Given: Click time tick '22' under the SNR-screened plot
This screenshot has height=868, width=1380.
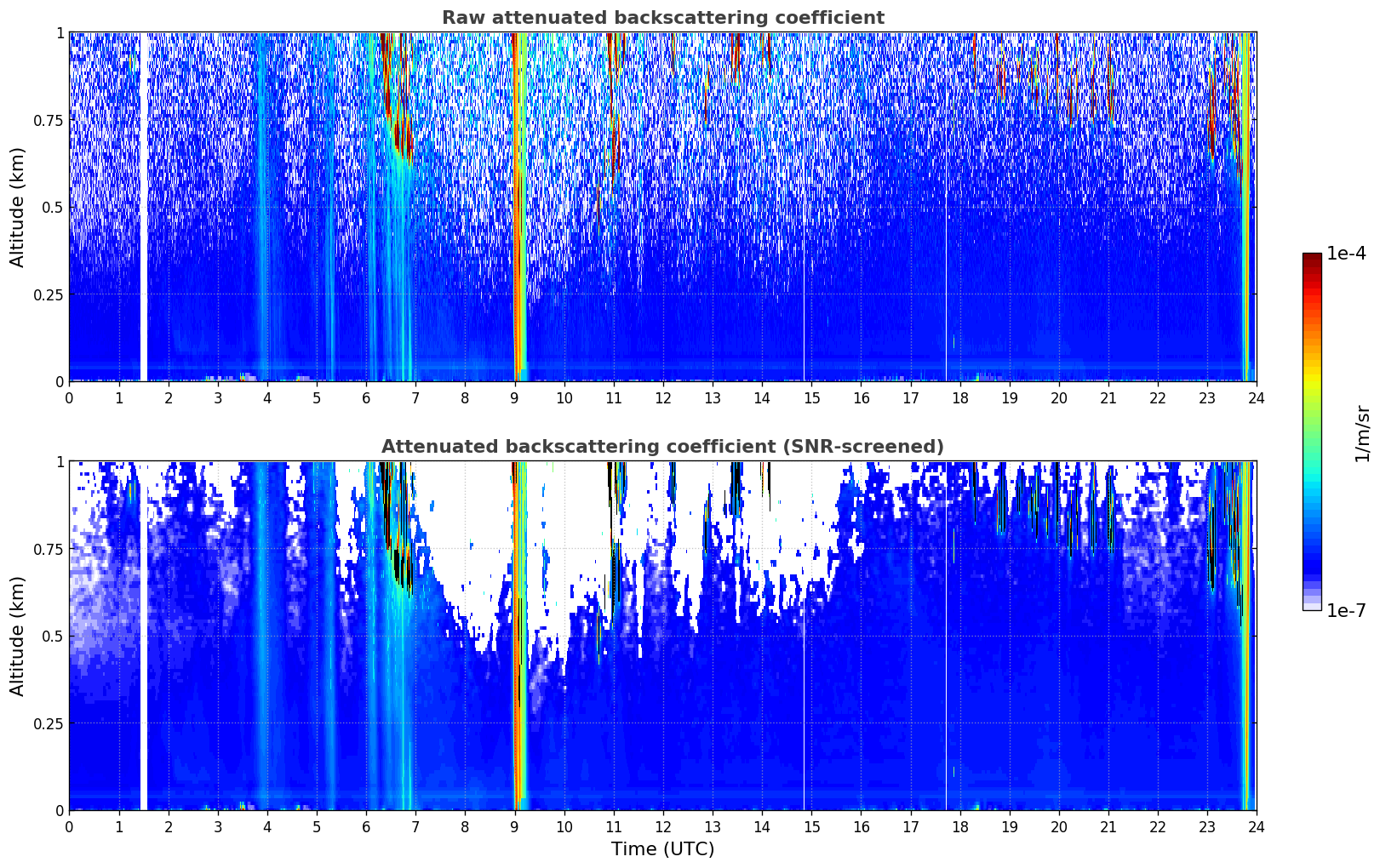Looking at the screenshot, I should pyautogui.click(x=1158, y=826).
